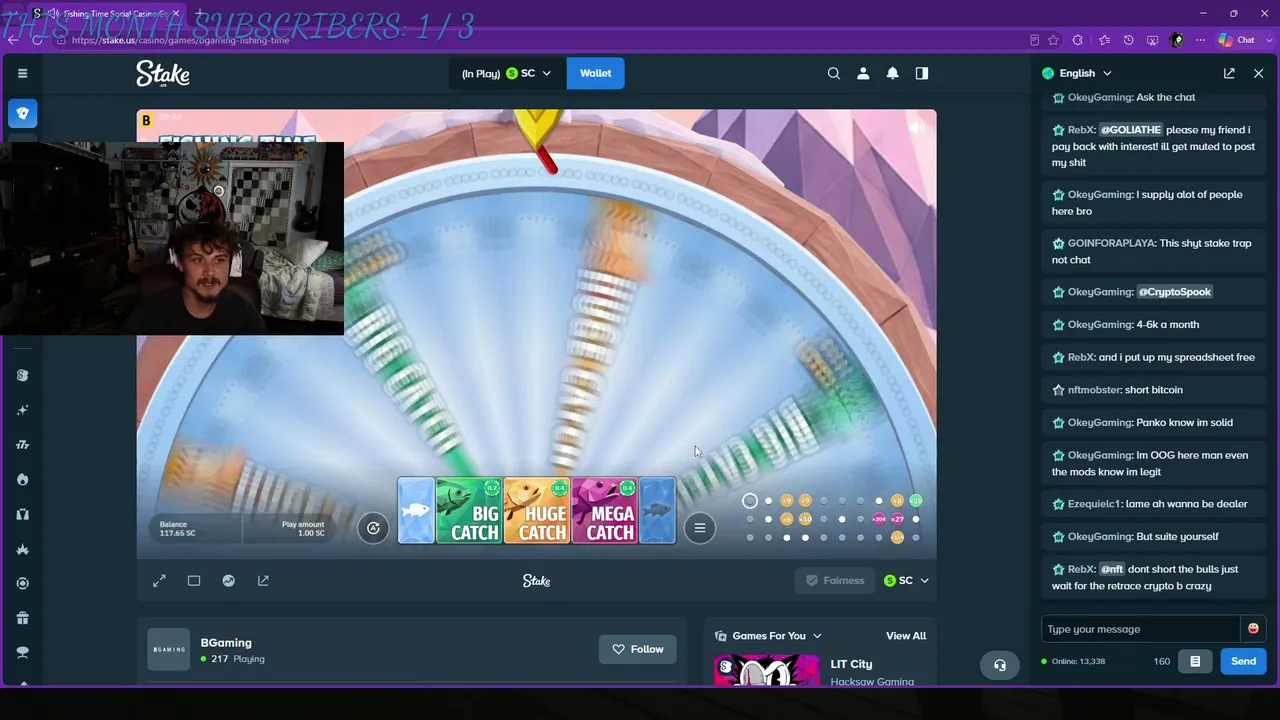Toggle theatre mode for the game
This screenshot has width=1280, height=720.
coord(194,581)
